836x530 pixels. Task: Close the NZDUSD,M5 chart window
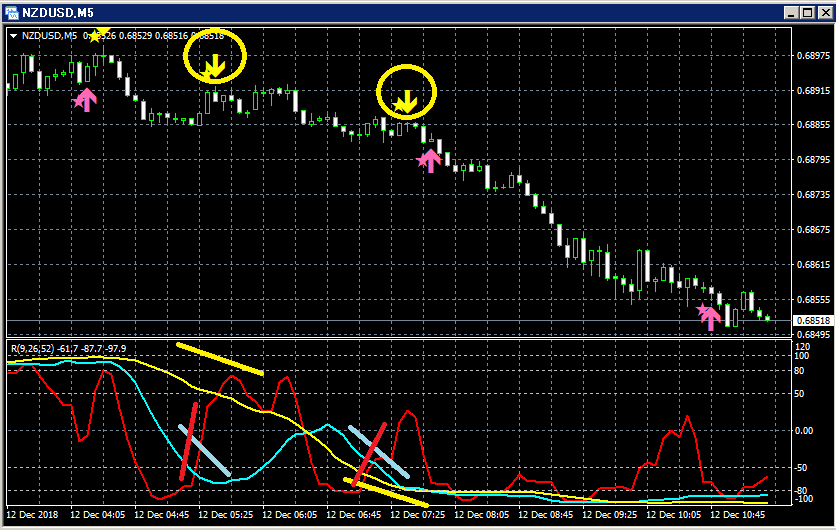pyautogui.click(x=826, y=12)
